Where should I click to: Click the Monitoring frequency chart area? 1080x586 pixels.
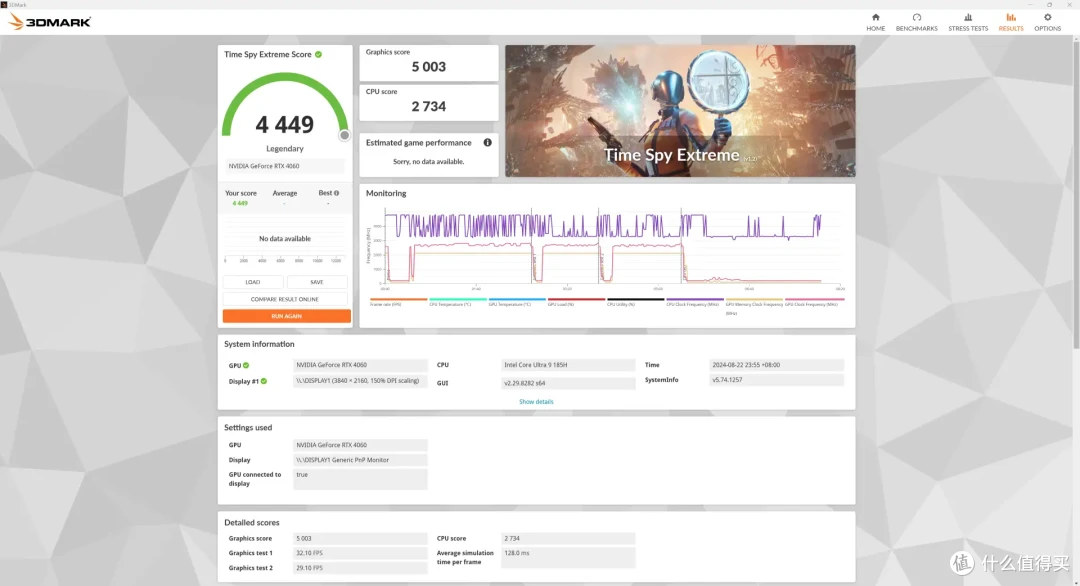pos(613,247)
